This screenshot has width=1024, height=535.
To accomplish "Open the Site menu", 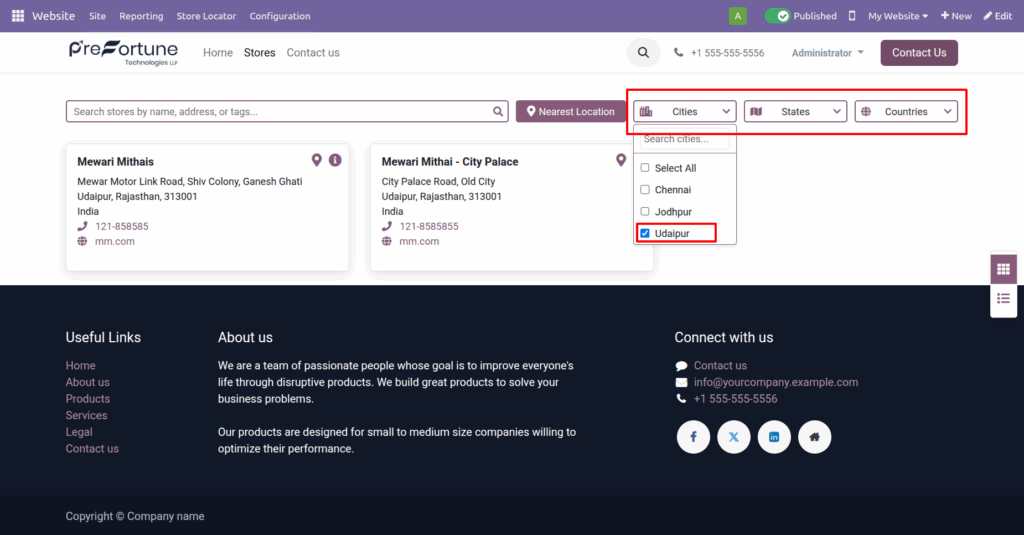I will tap(97, 16).
